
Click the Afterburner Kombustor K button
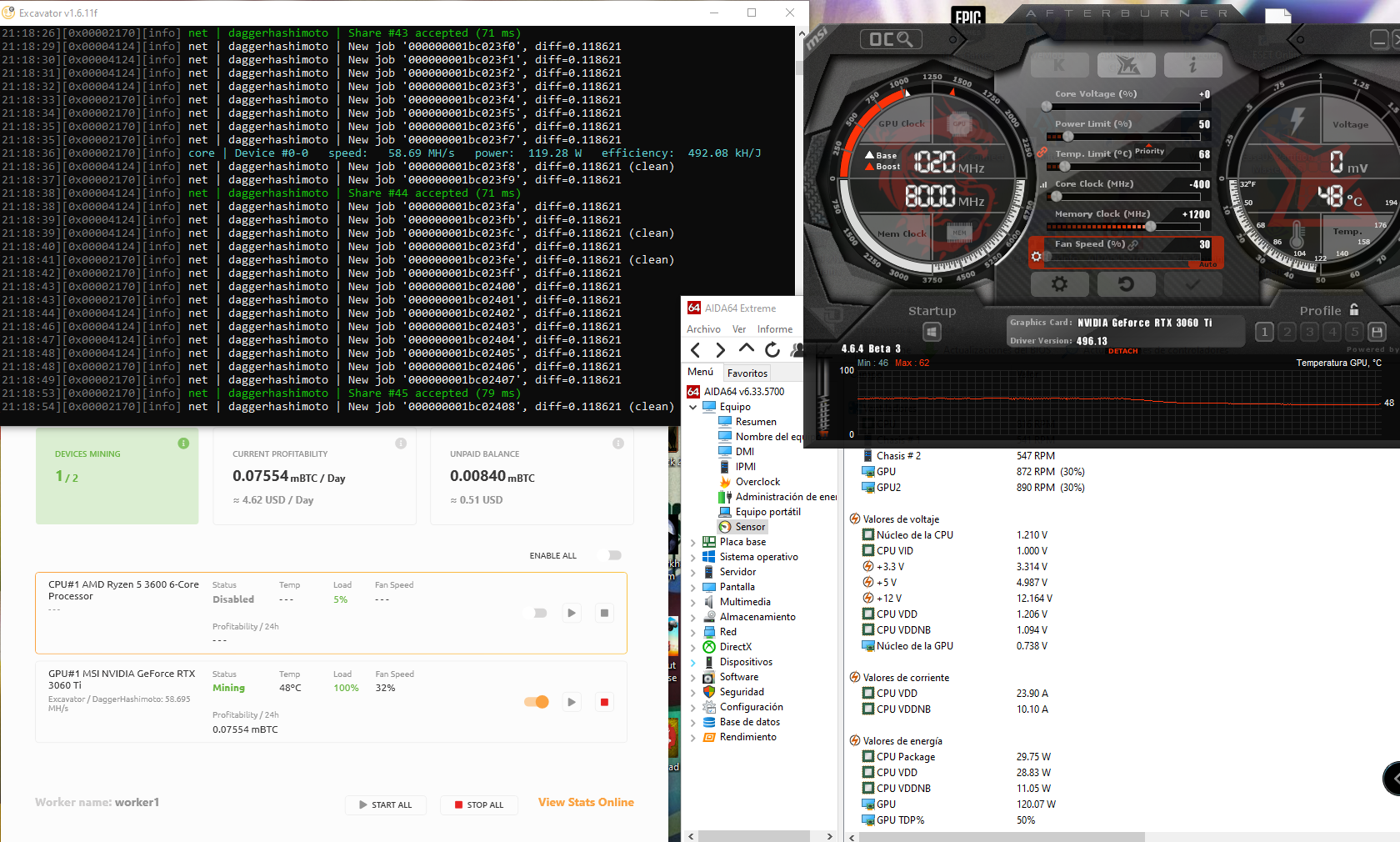(1059, 65)
